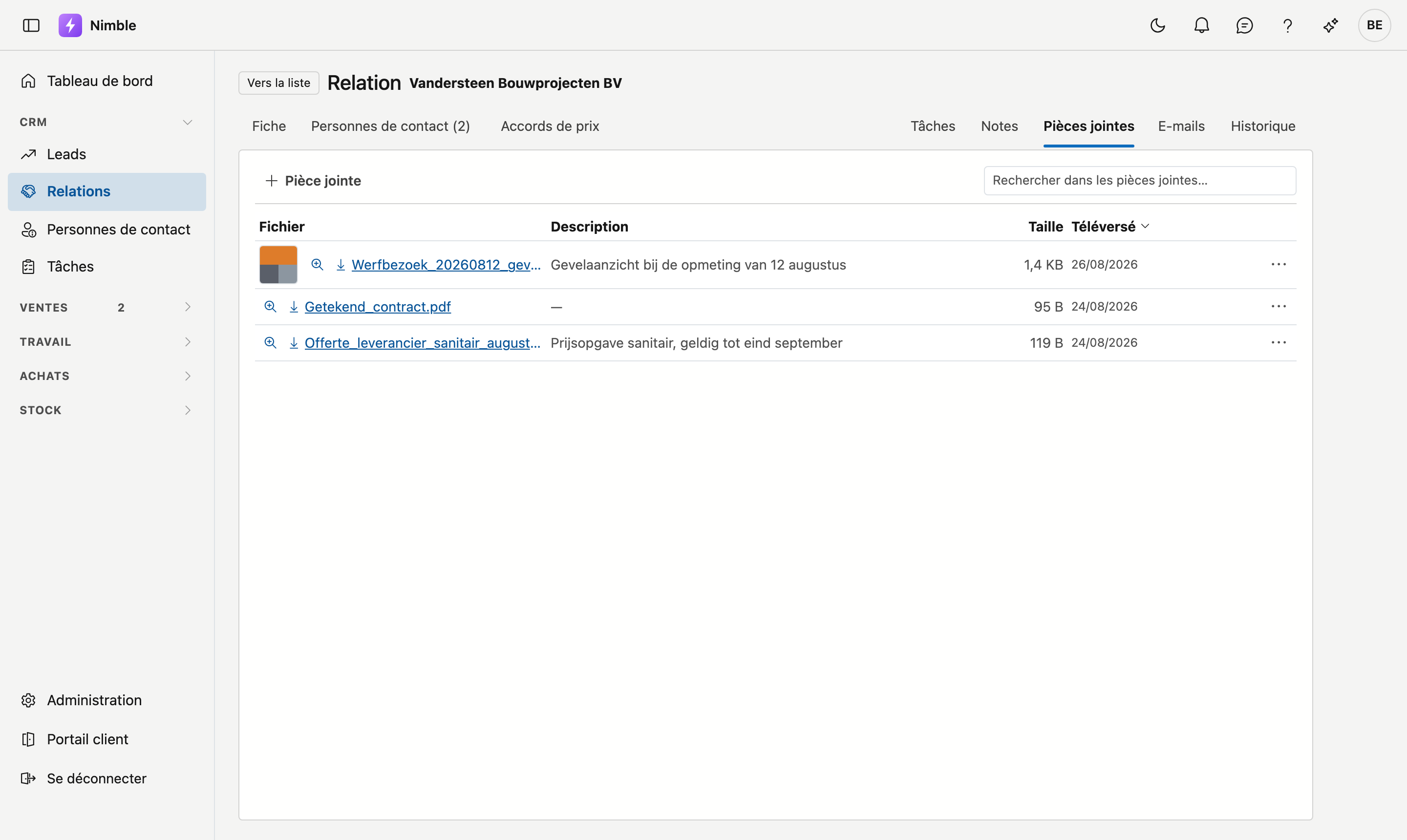
Task: Click the AI sparkles icon
Action: (x=1331, y=25)
